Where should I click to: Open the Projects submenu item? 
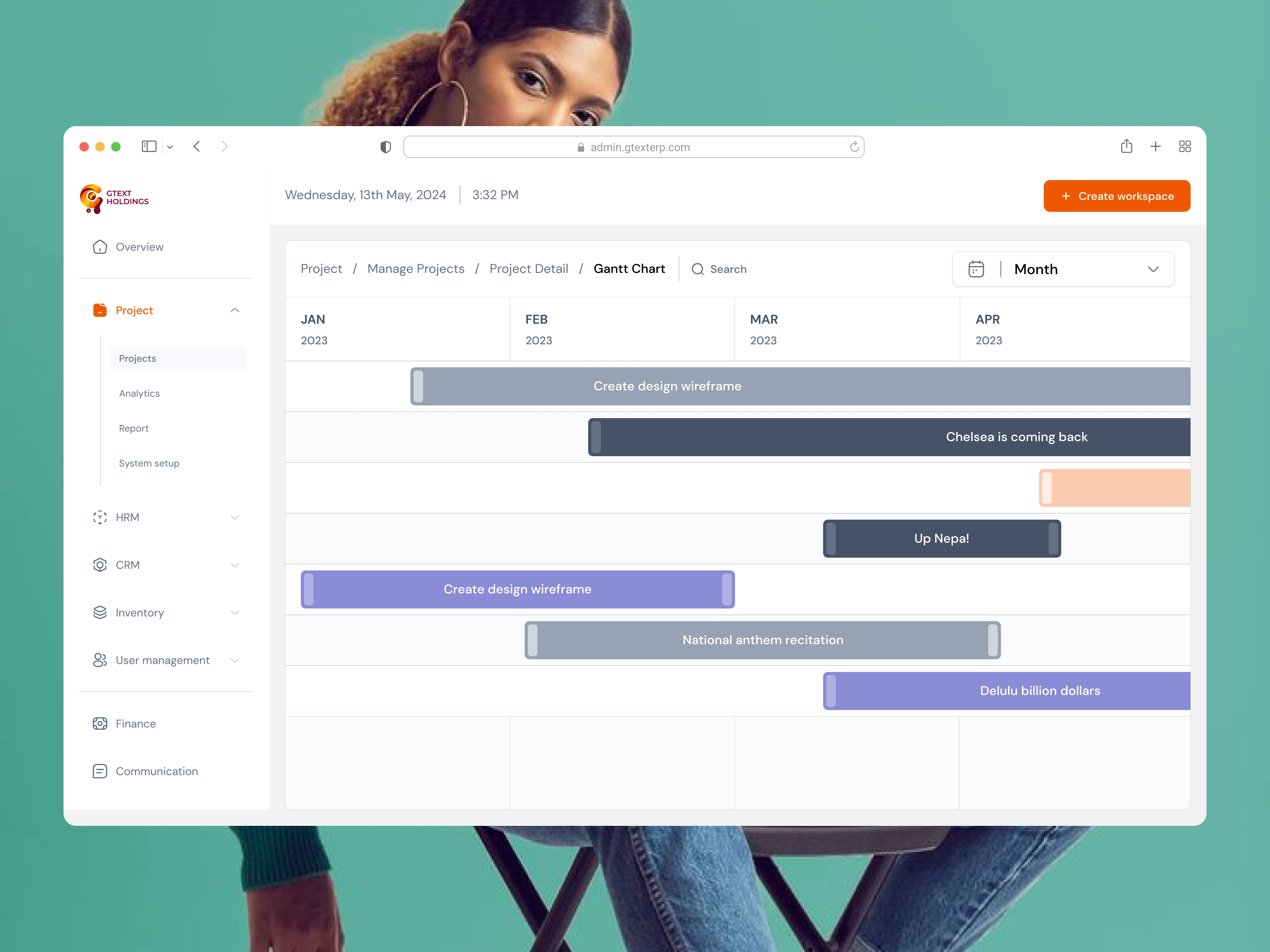tap(178, 359)
